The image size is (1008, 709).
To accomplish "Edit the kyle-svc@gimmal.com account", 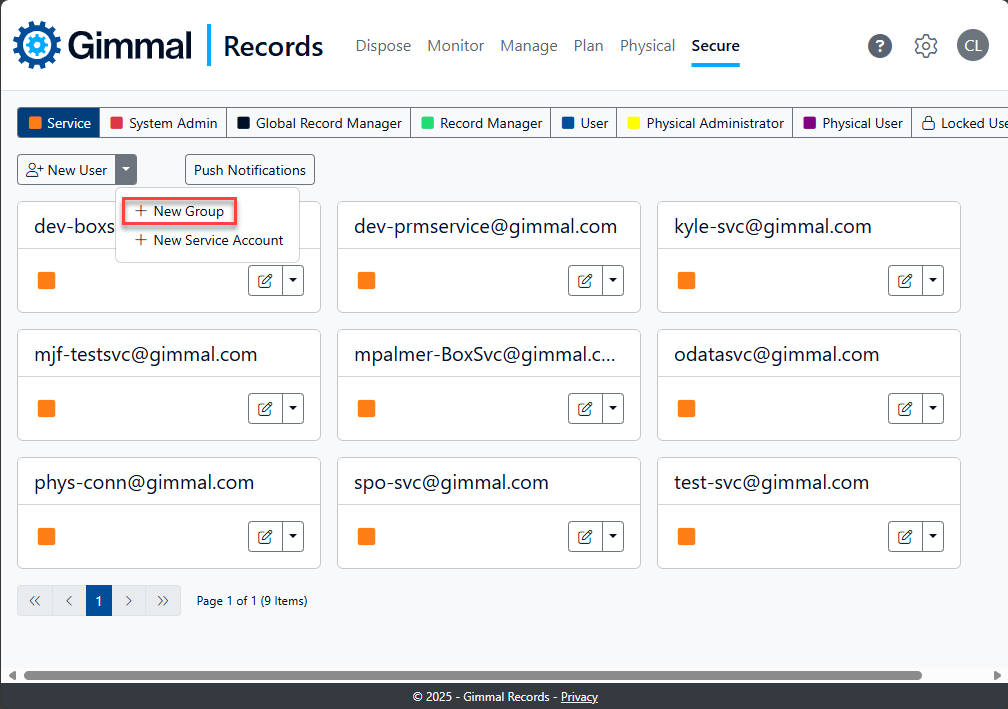I will tap(905, 281).
